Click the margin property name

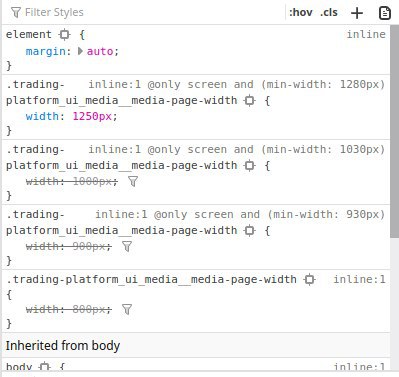coord(46,51)
